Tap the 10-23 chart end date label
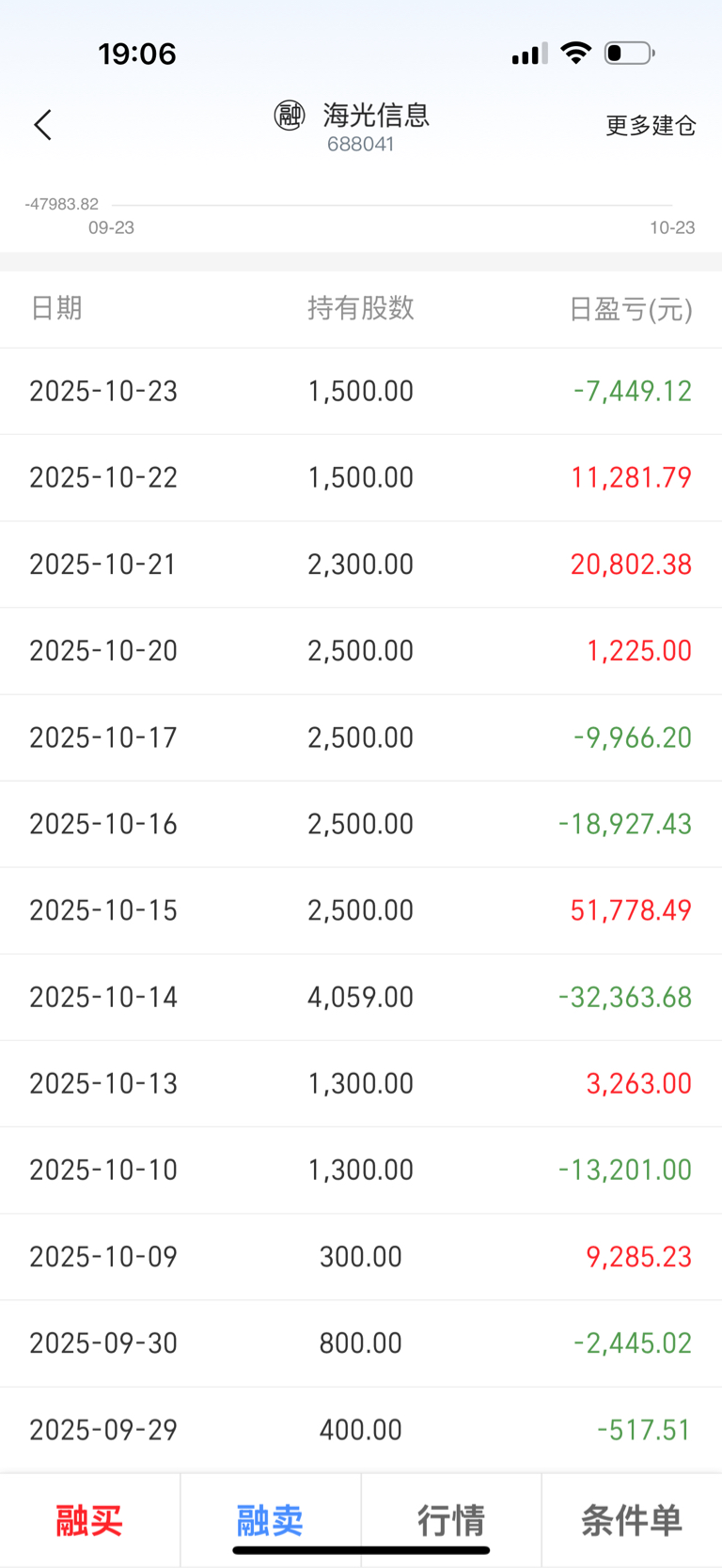Screen dimensions: 722x1568 [671, 227]
